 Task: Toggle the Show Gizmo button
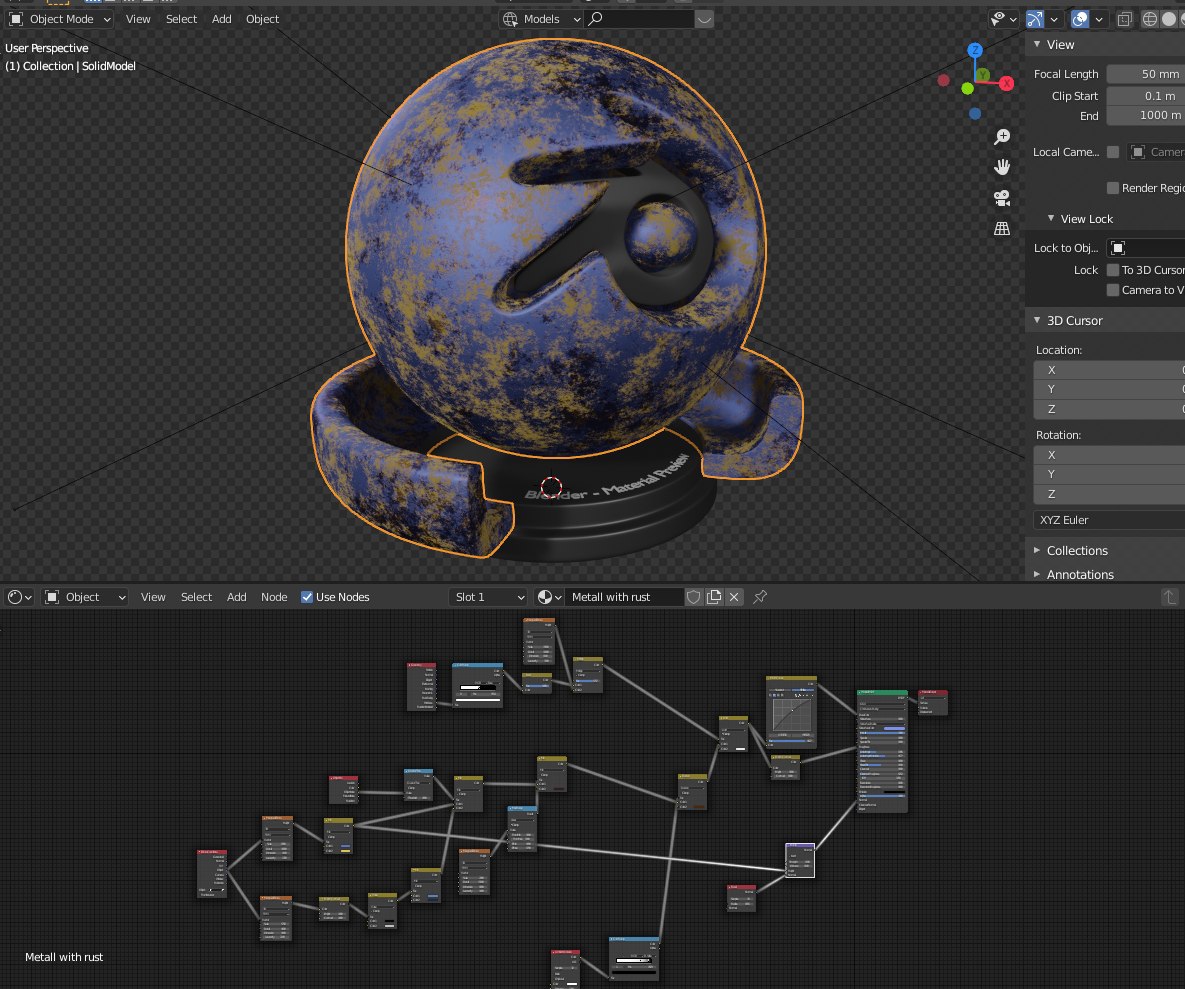[x=1035, y=19]
